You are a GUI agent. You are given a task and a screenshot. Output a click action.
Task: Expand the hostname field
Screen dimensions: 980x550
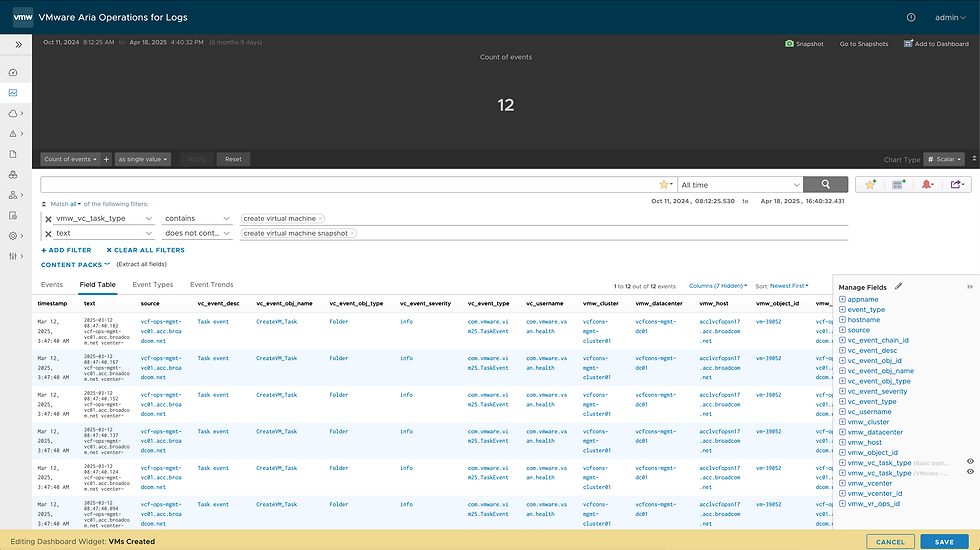coord(842,319)
